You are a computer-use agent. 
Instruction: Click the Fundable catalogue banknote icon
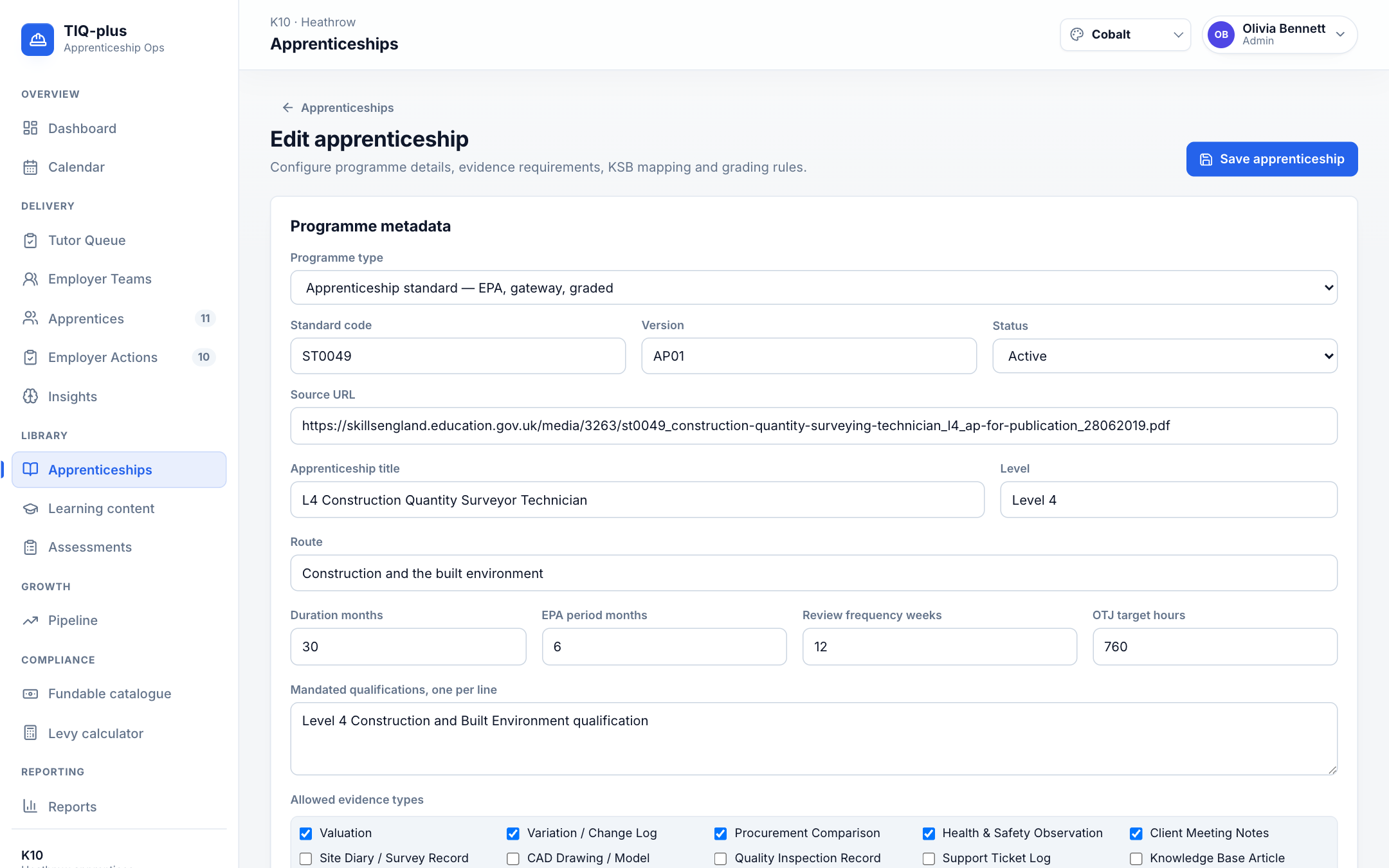tap(30, 694)
